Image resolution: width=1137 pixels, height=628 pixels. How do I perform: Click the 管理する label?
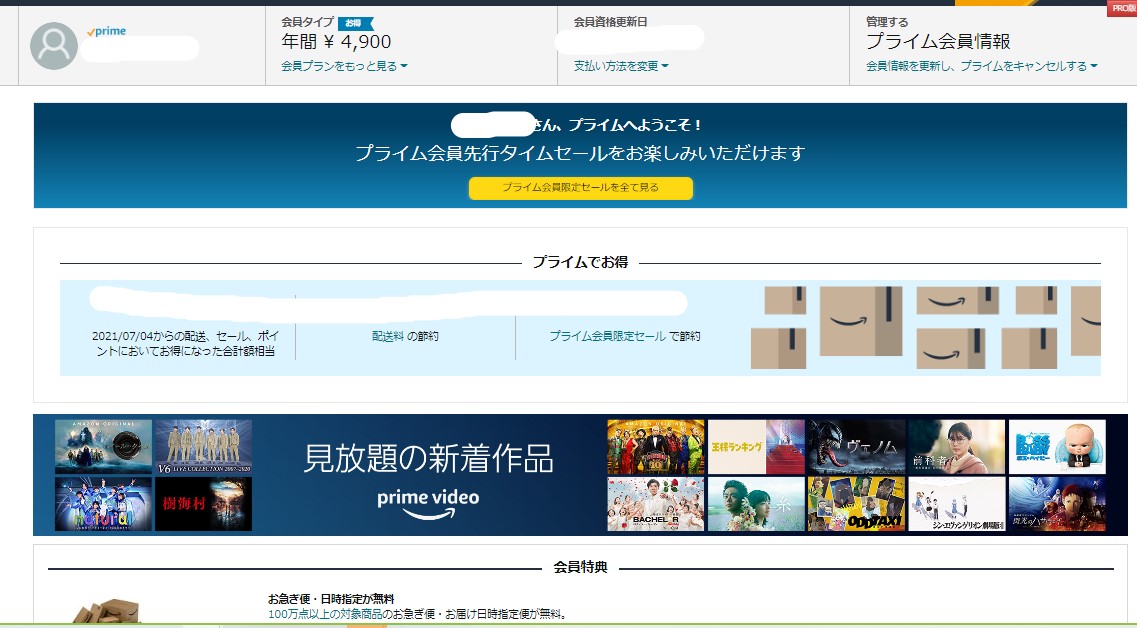click(887, 22)
